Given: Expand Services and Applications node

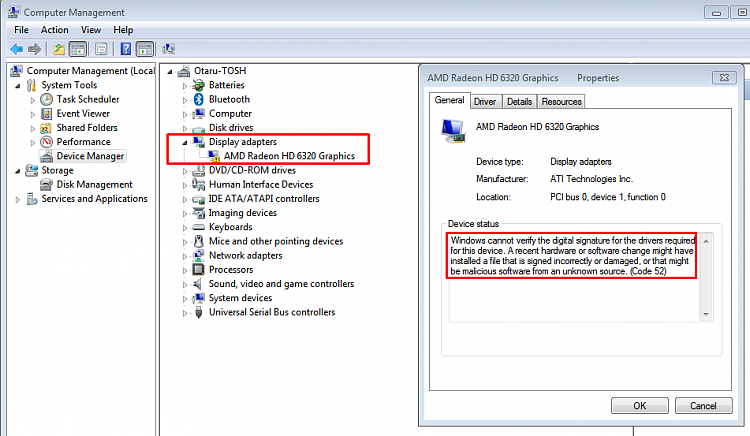Looking at the screenshot, I should [18, 200].
